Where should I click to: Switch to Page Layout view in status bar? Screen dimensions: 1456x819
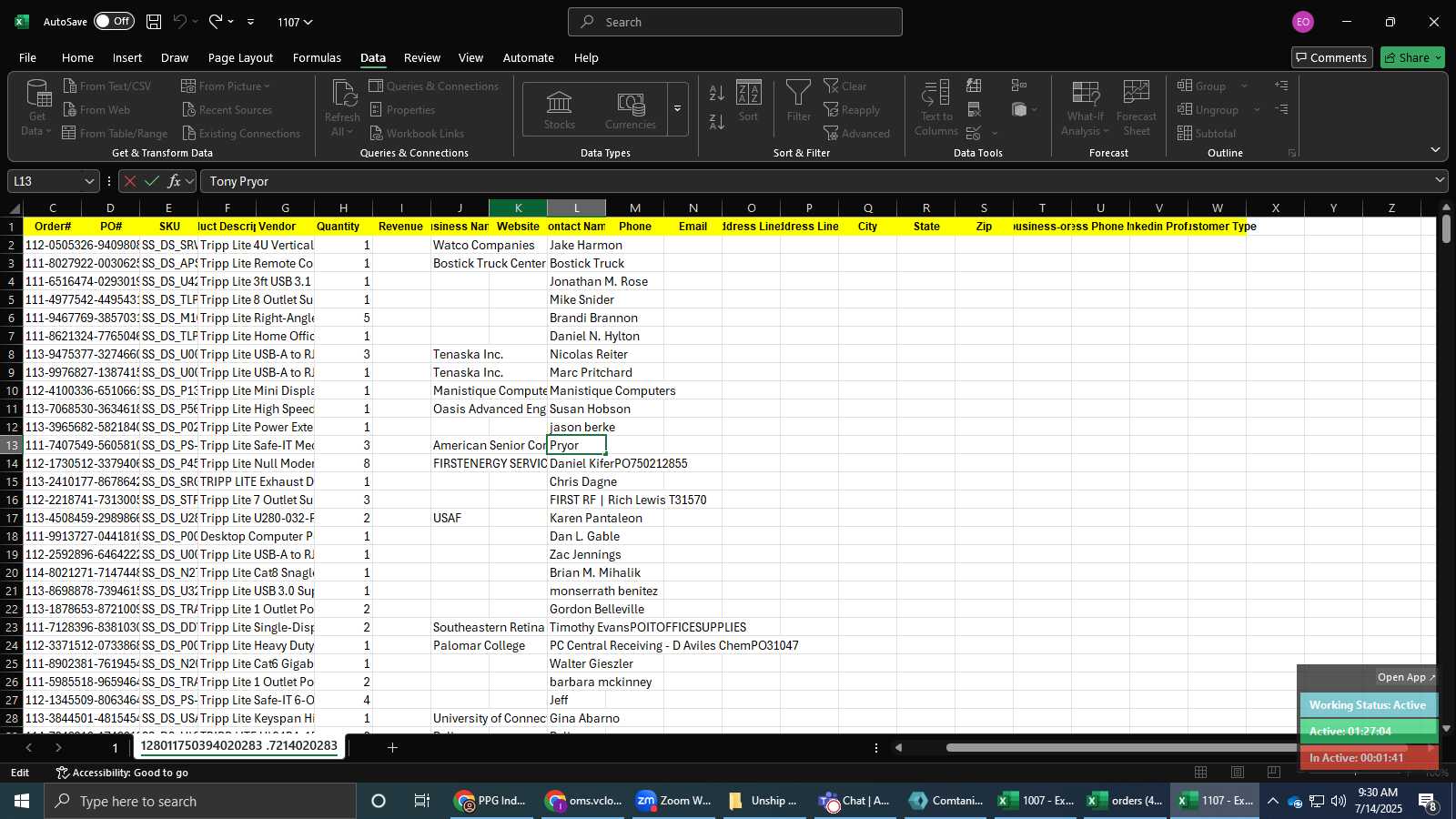(1238, 773)
